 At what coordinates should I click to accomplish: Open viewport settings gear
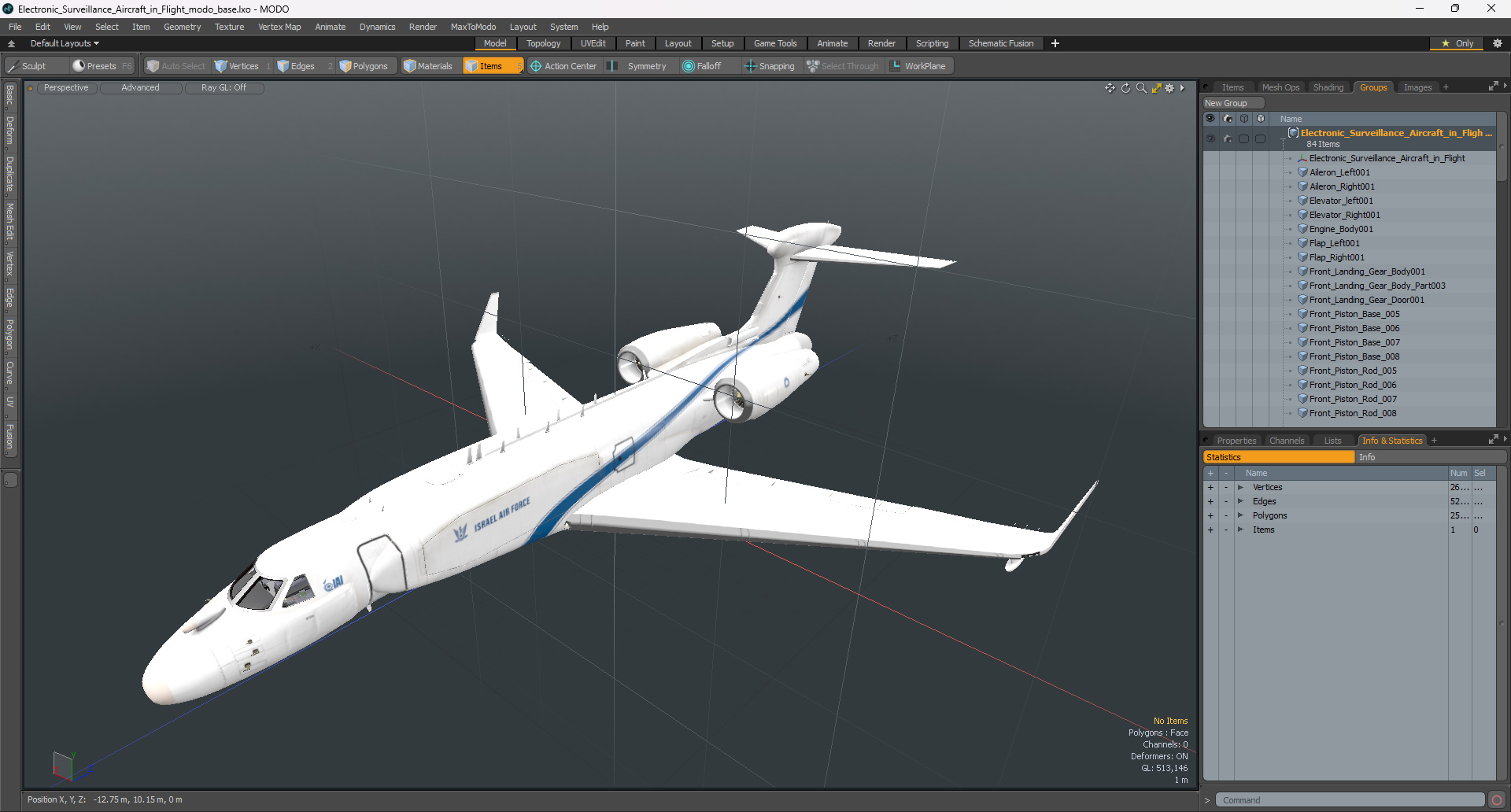[1170, 88]
